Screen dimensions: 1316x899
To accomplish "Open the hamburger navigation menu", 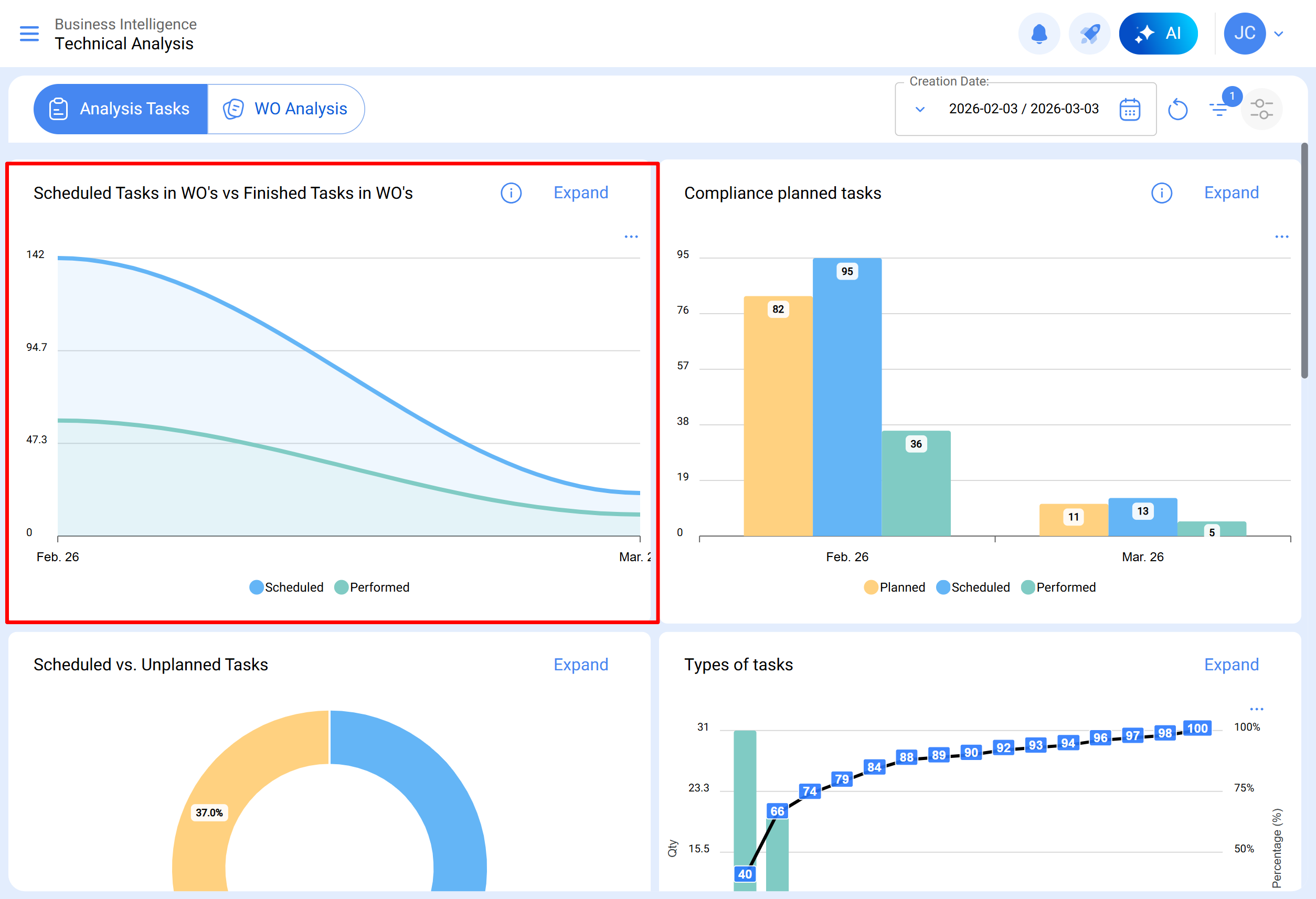I will coord(29,34).
